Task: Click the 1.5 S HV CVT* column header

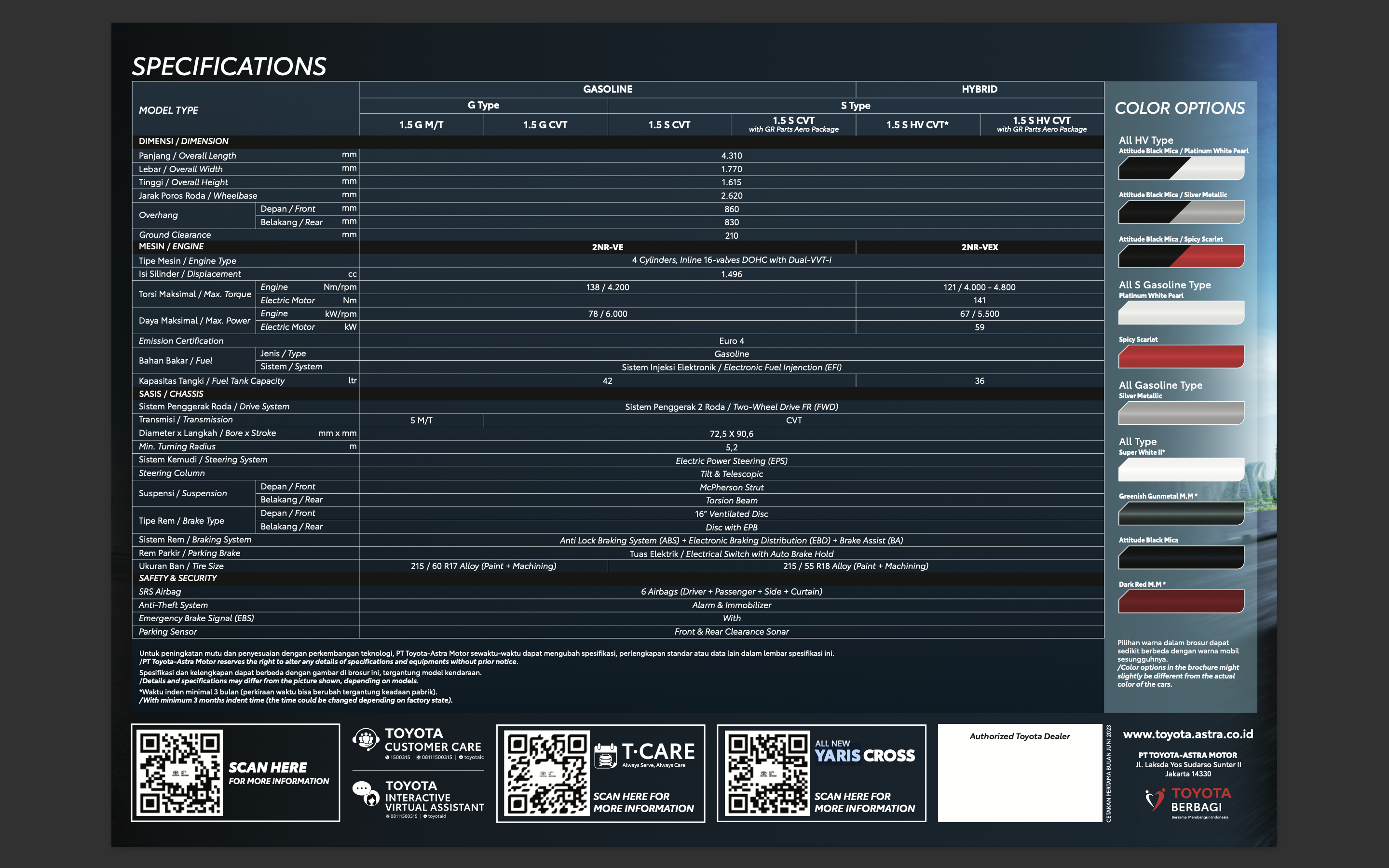Action: point(917,124)
